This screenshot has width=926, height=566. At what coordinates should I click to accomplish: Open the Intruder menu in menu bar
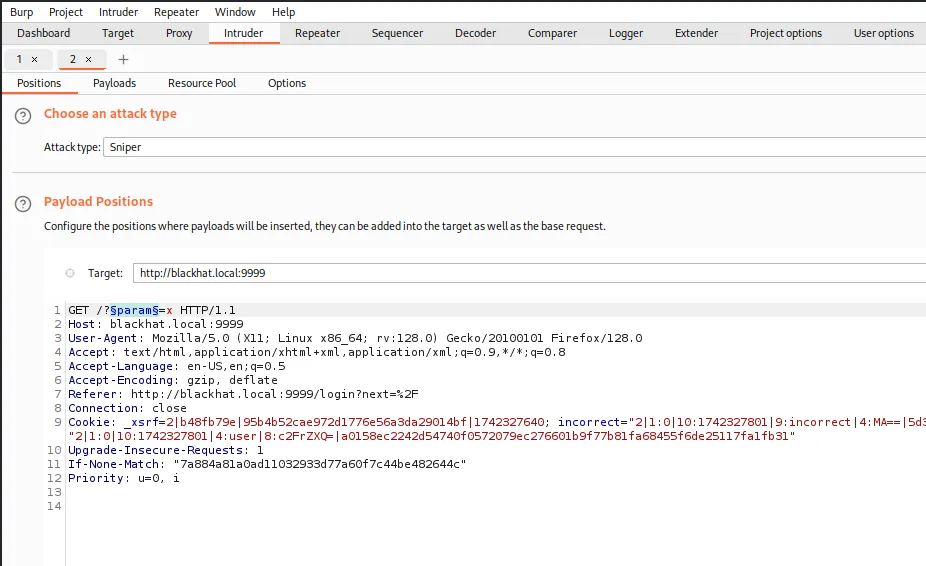[118, 12]
